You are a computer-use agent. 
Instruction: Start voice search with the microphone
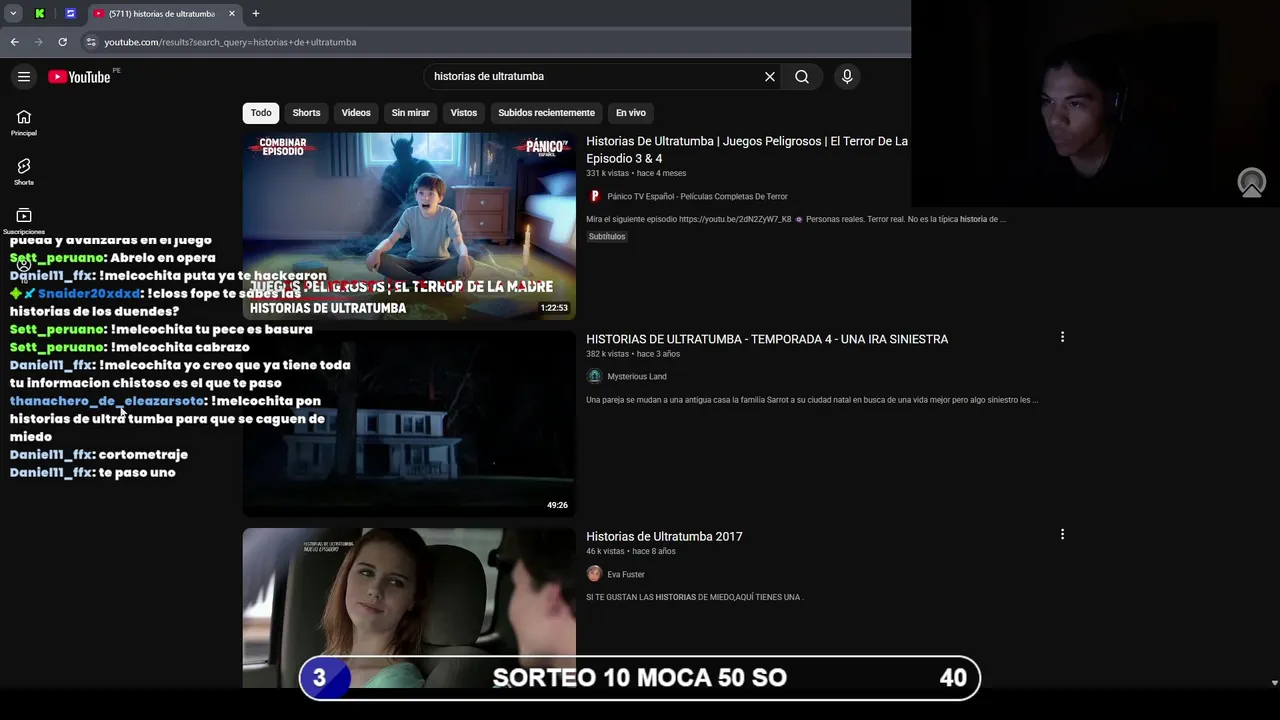point(847,77)
